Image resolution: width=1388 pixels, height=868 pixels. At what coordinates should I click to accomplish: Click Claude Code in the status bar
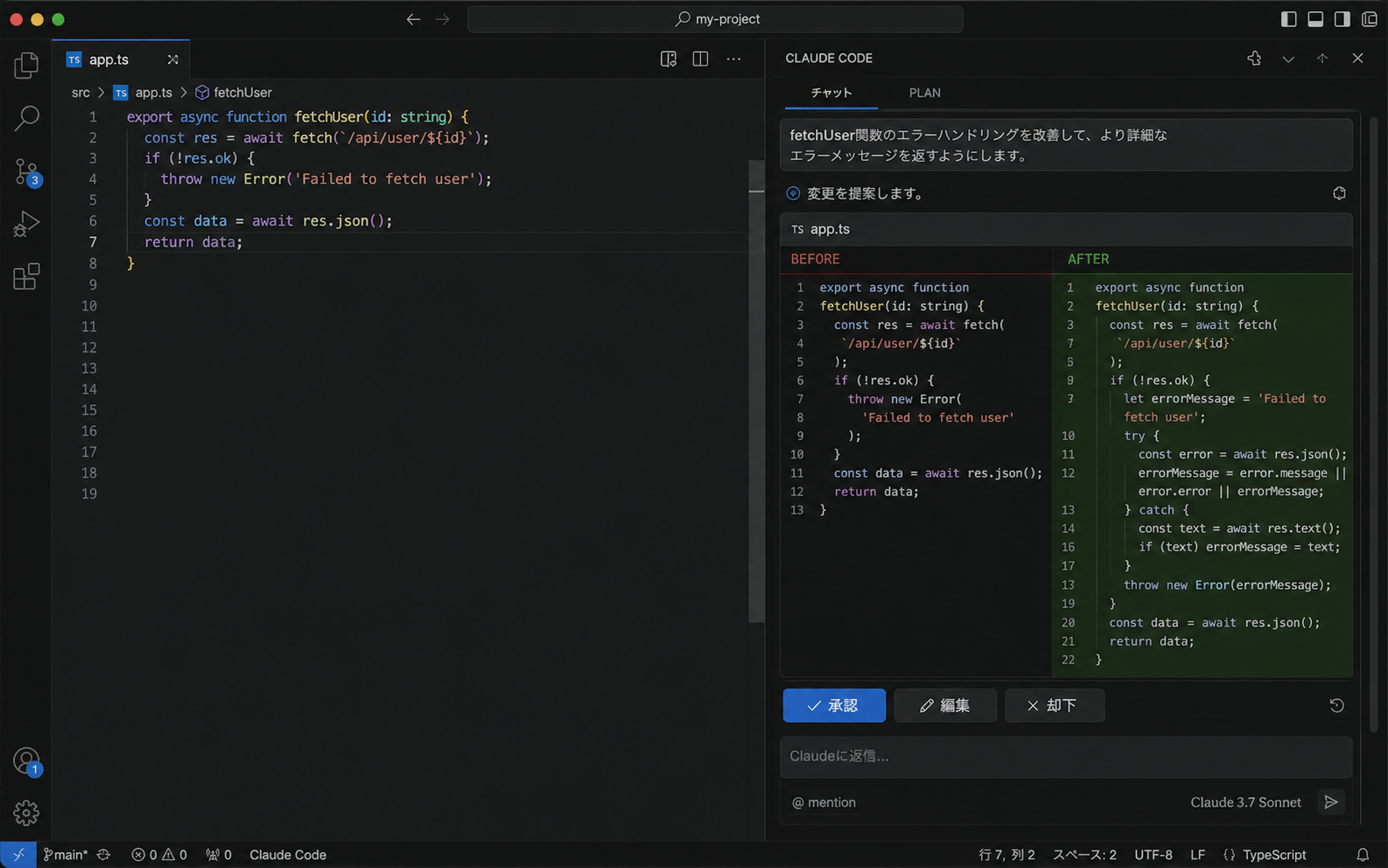coord(288,855)
